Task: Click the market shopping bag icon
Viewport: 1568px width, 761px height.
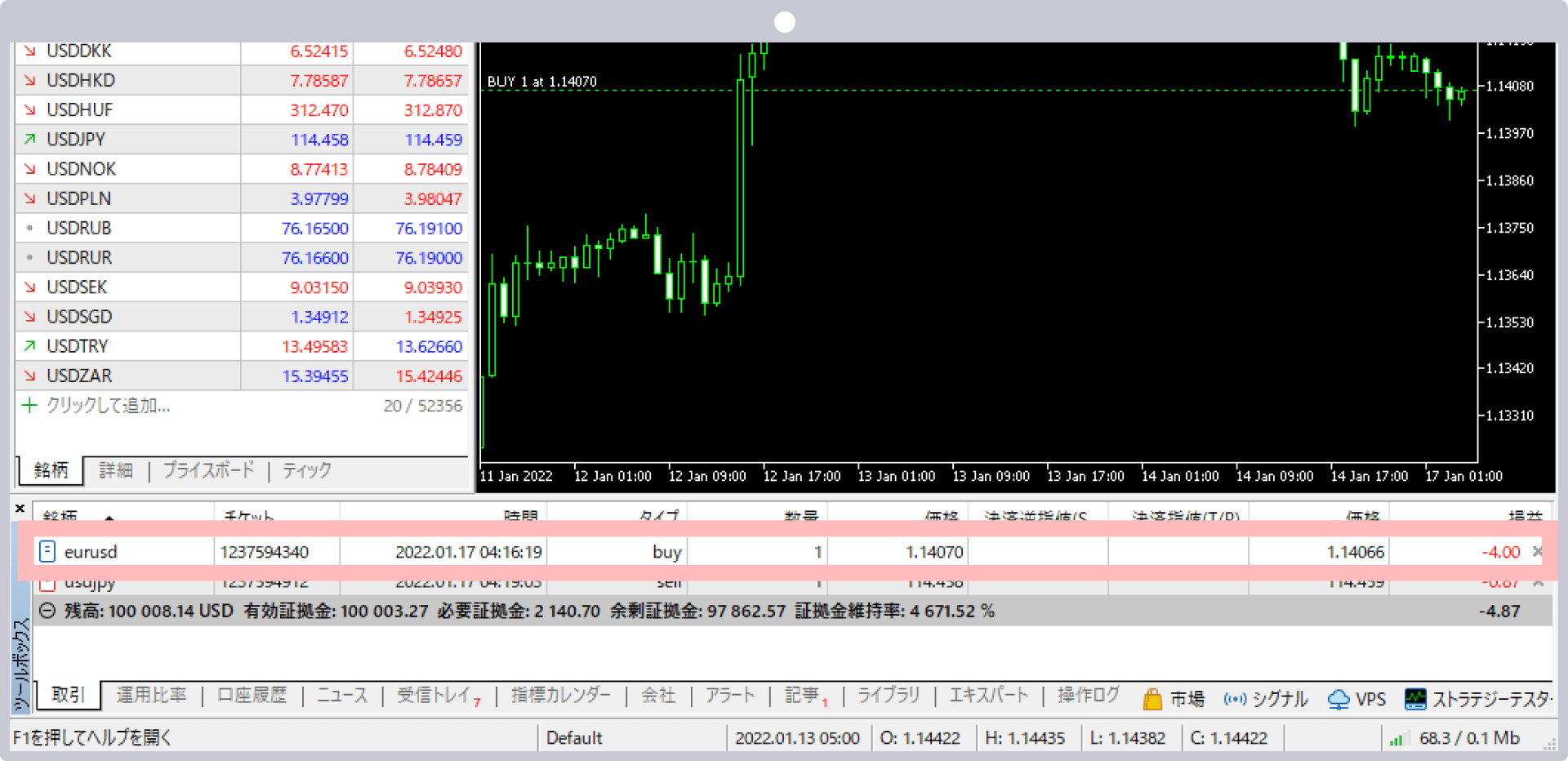Action: pyautogui.click(x=1152, y=699)
